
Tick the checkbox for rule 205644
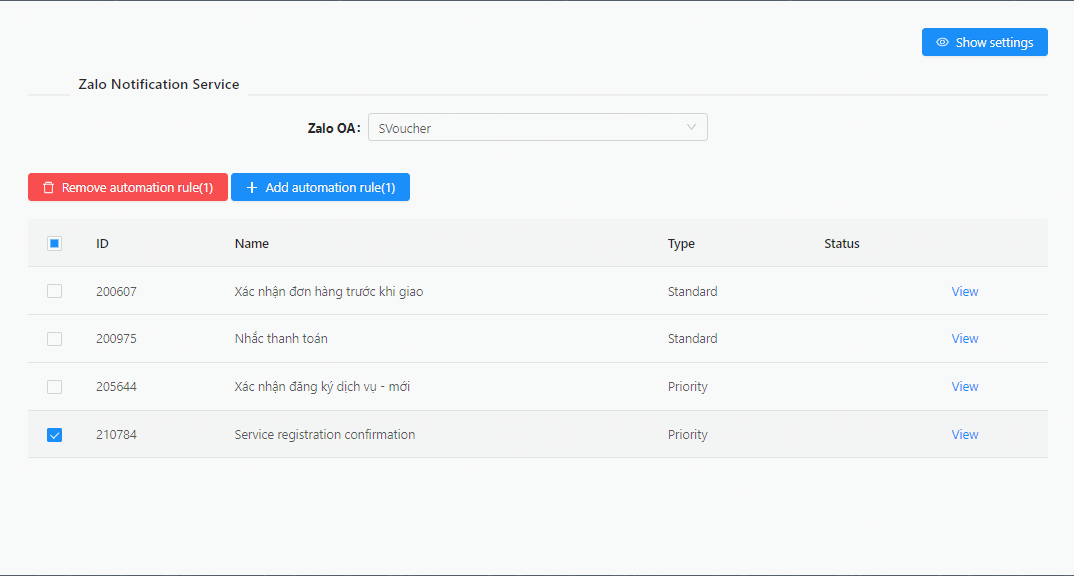pyautogui.click(x=55, y=387)
